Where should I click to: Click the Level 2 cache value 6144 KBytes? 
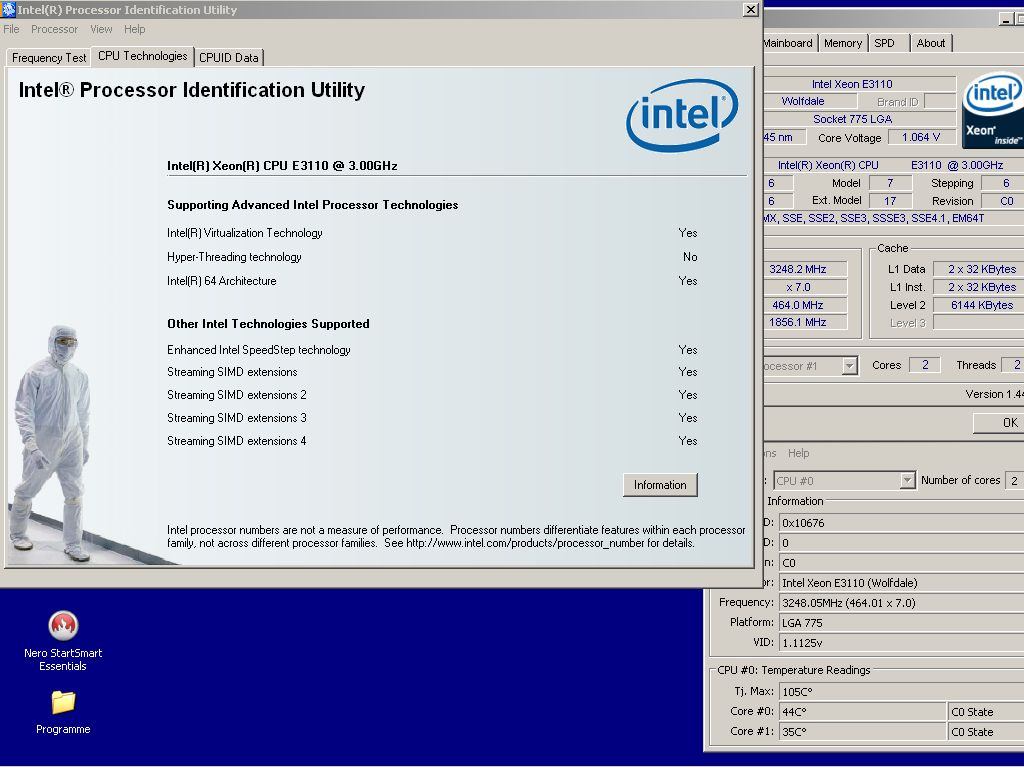coord(979,305)
